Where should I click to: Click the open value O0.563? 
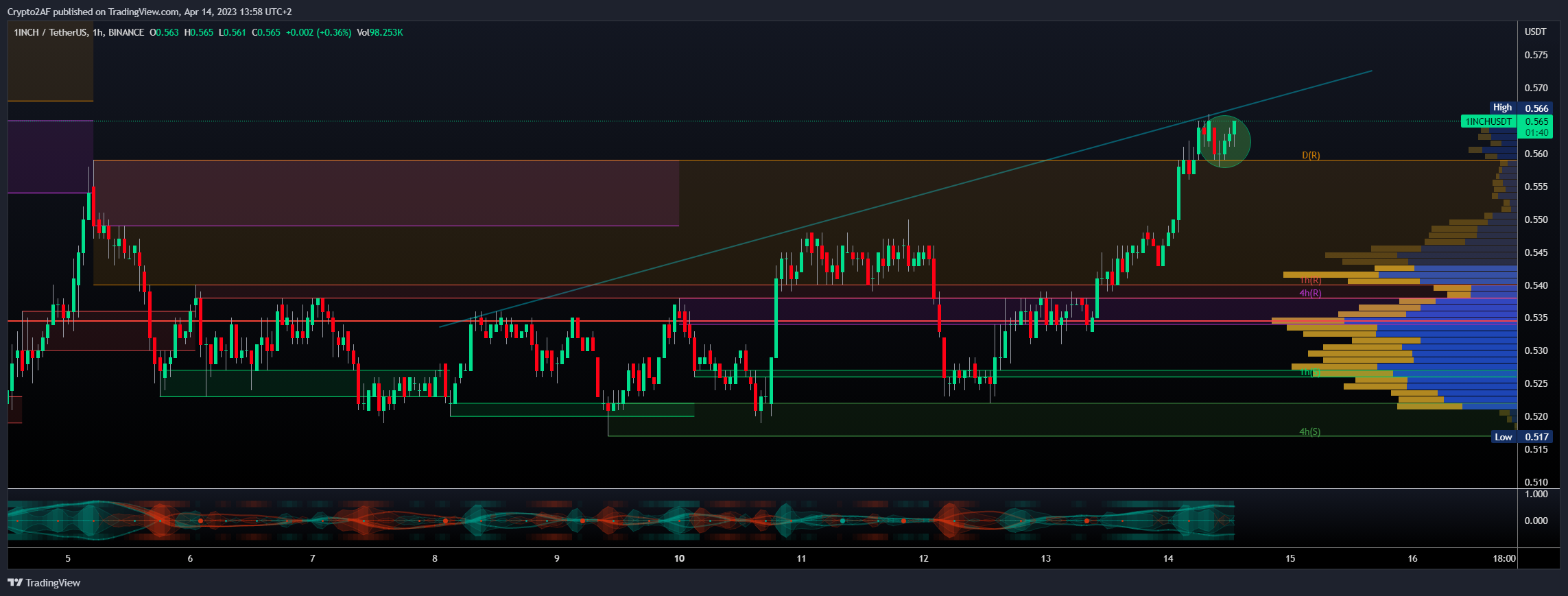pos(164,32)
